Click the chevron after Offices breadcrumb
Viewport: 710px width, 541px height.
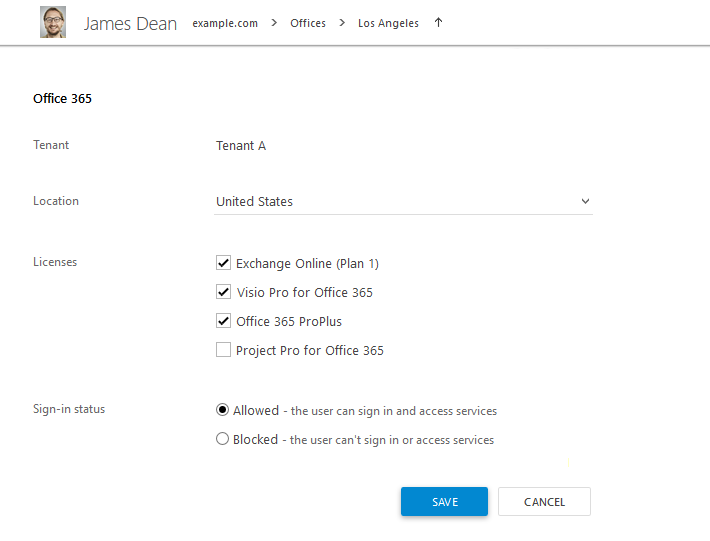(x=342, y=23)
